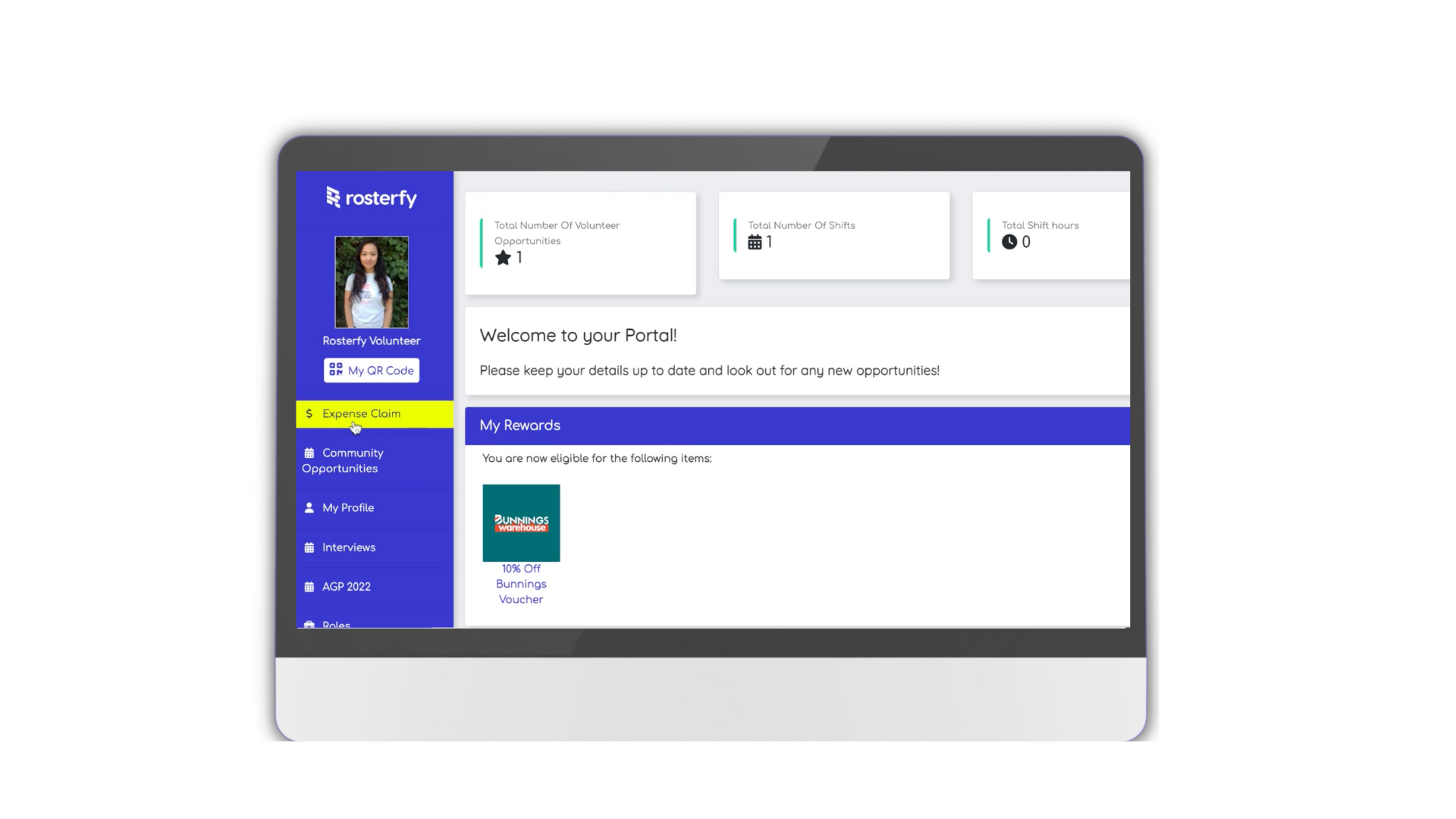1456x819 pixels.
Task: Click the volunteer profile photo
Action: coord(371,282)
